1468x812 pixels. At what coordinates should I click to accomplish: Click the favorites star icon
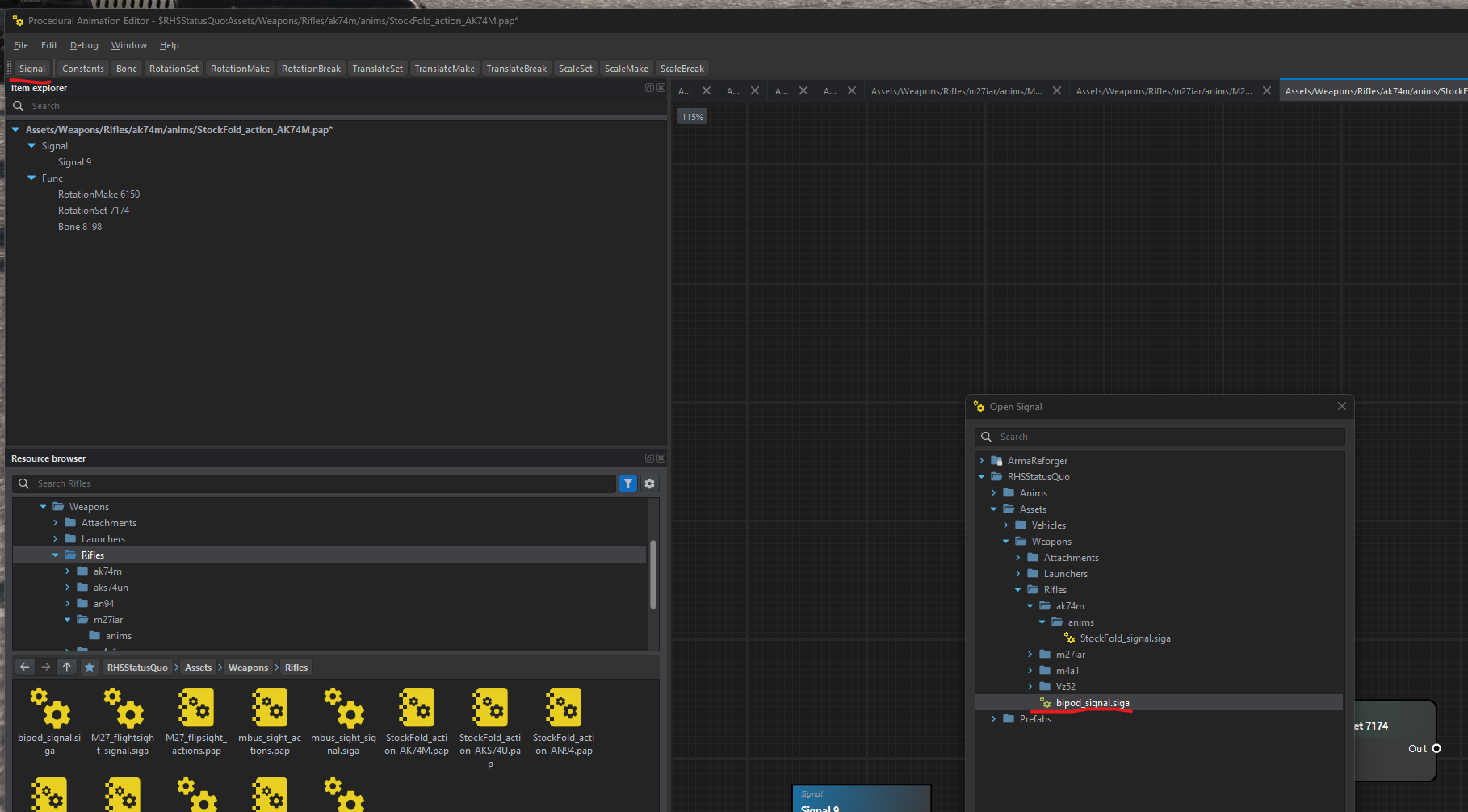(90, 667)
